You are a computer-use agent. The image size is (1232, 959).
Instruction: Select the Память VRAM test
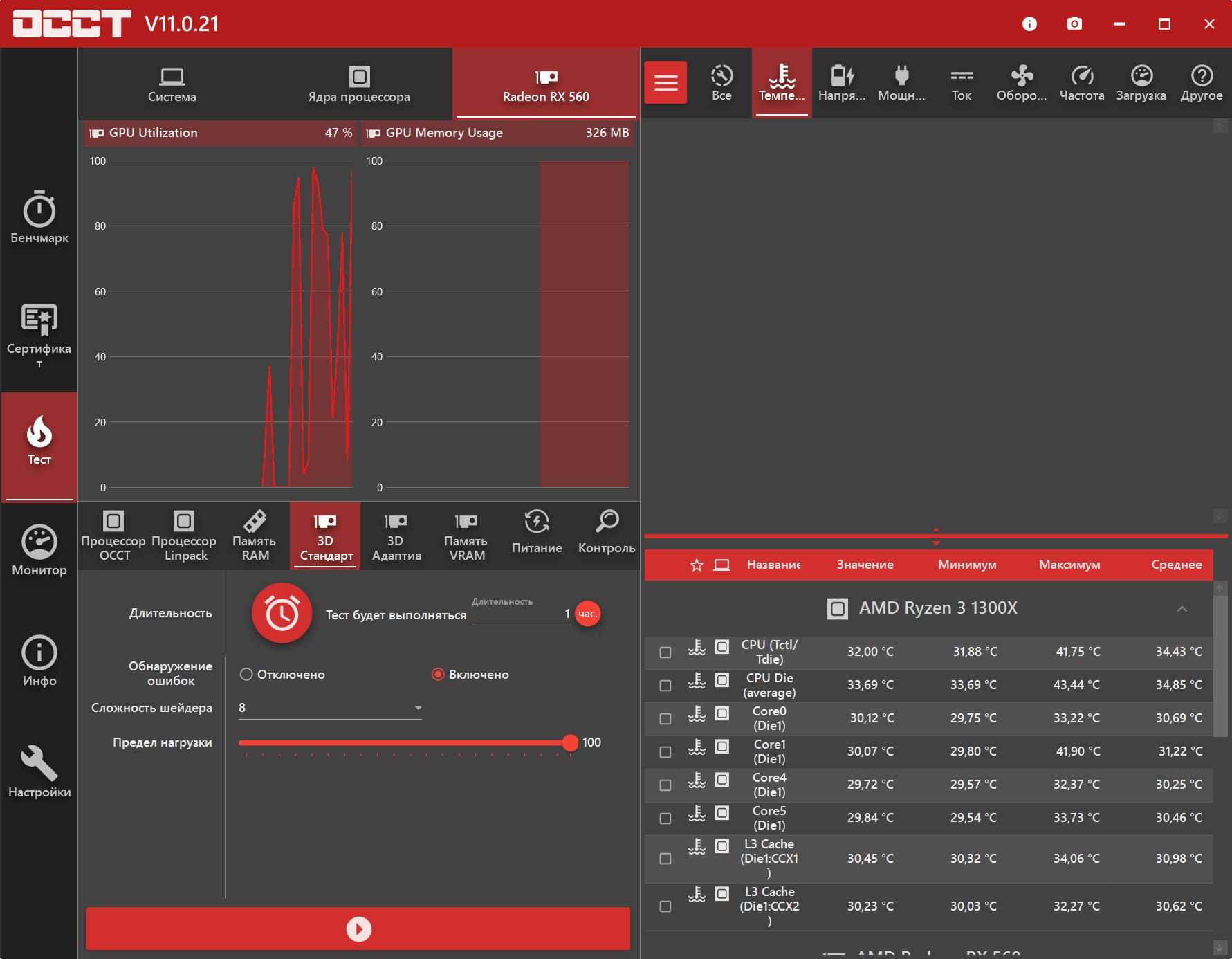(x=466, y=536)
